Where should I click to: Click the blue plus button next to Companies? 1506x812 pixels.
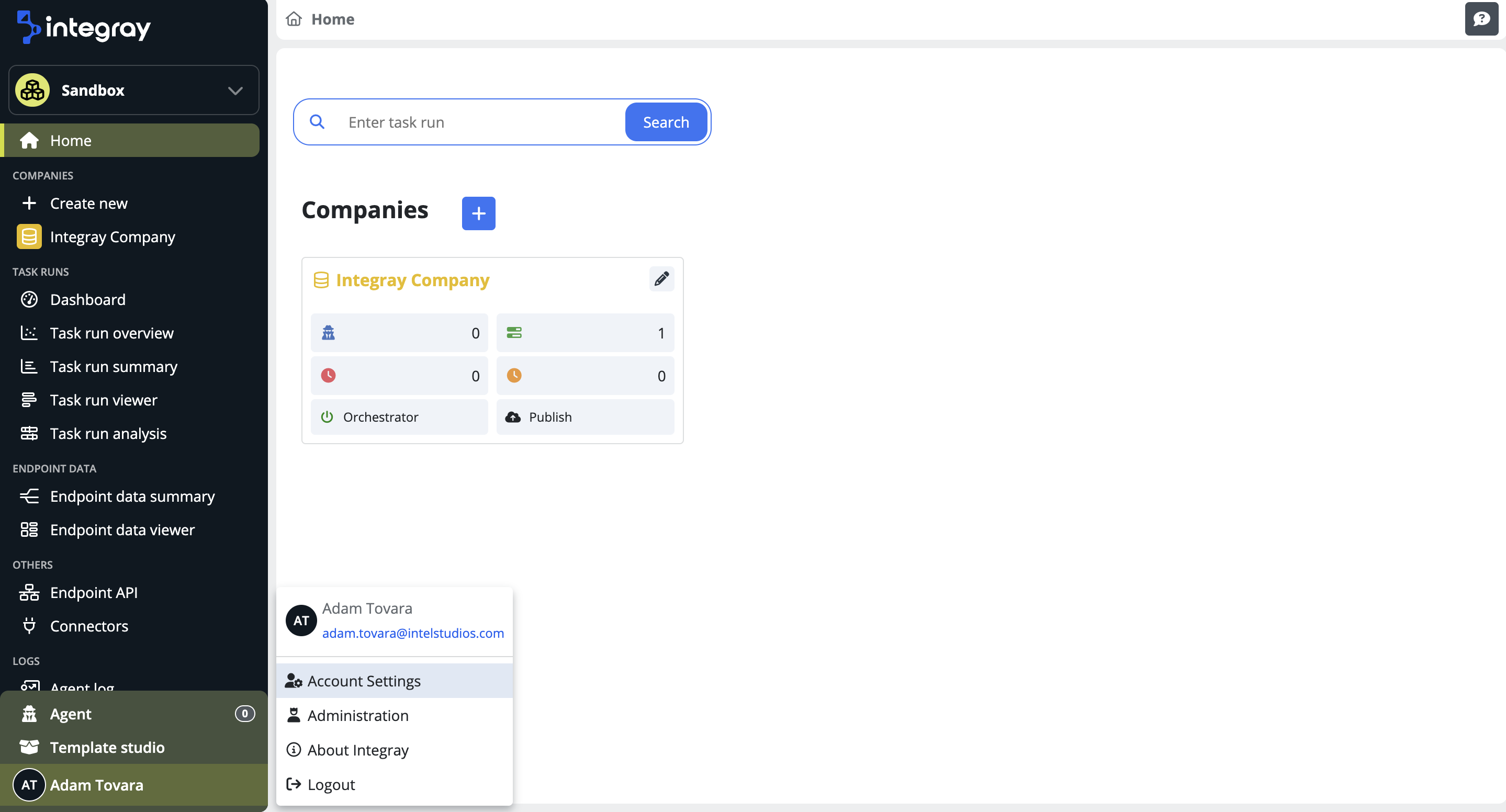478,213
